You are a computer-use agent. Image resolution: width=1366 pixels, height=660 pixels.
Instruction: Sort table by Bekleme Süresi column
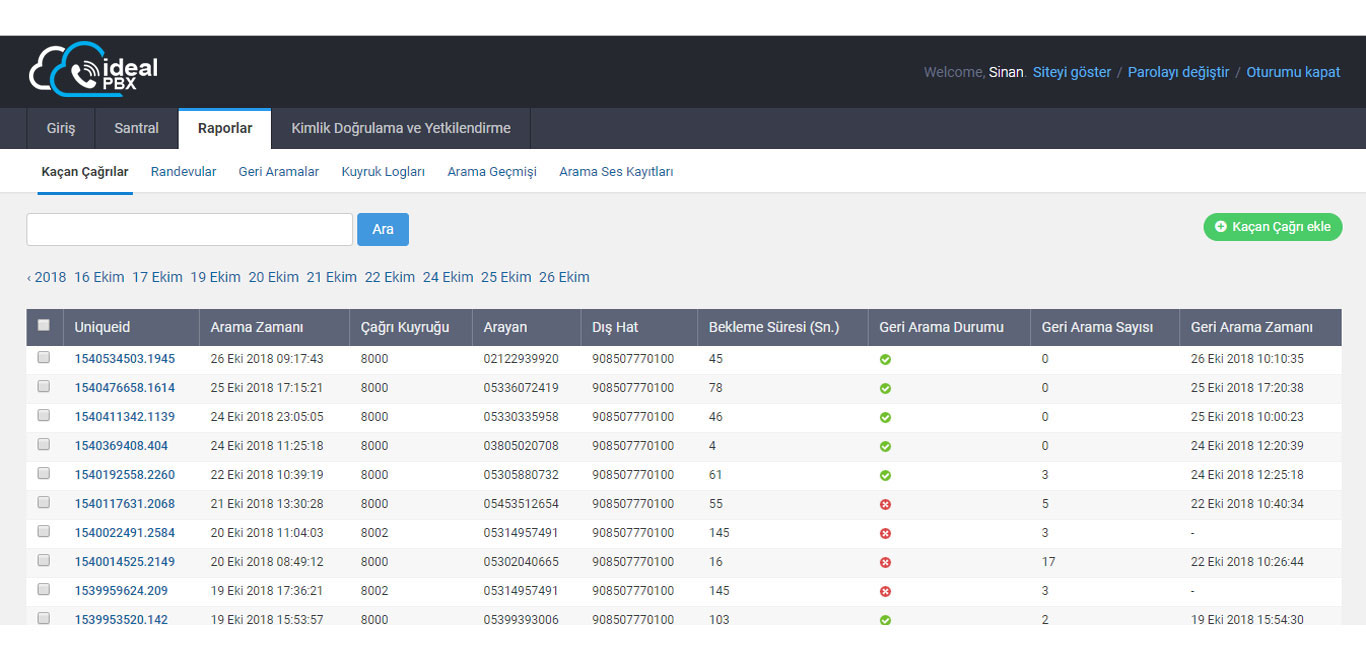773,327
